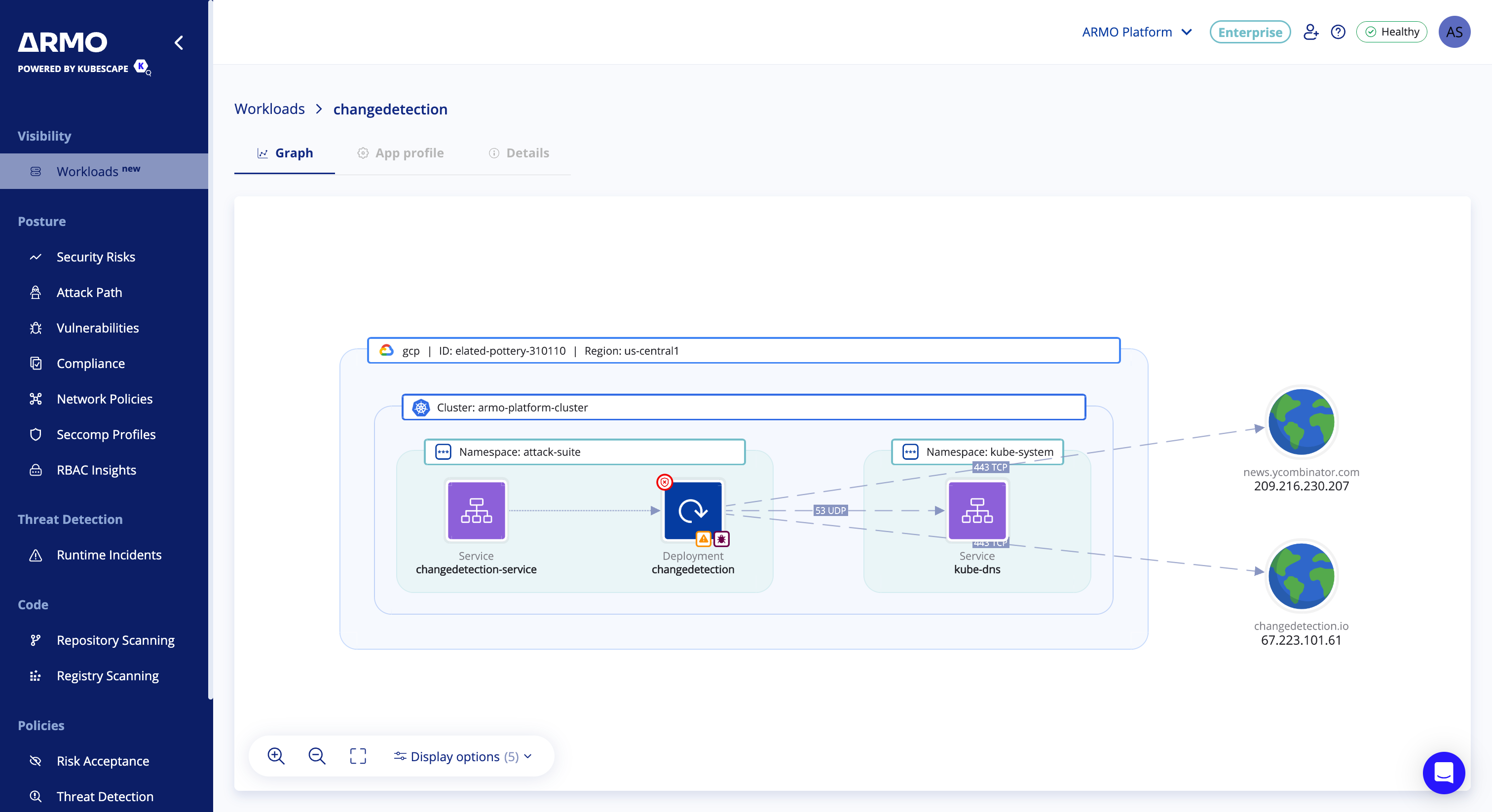This screenshot has width=1492, height=812.
Task: Click the changedetection.io globe node
Action: (1301, 576)
